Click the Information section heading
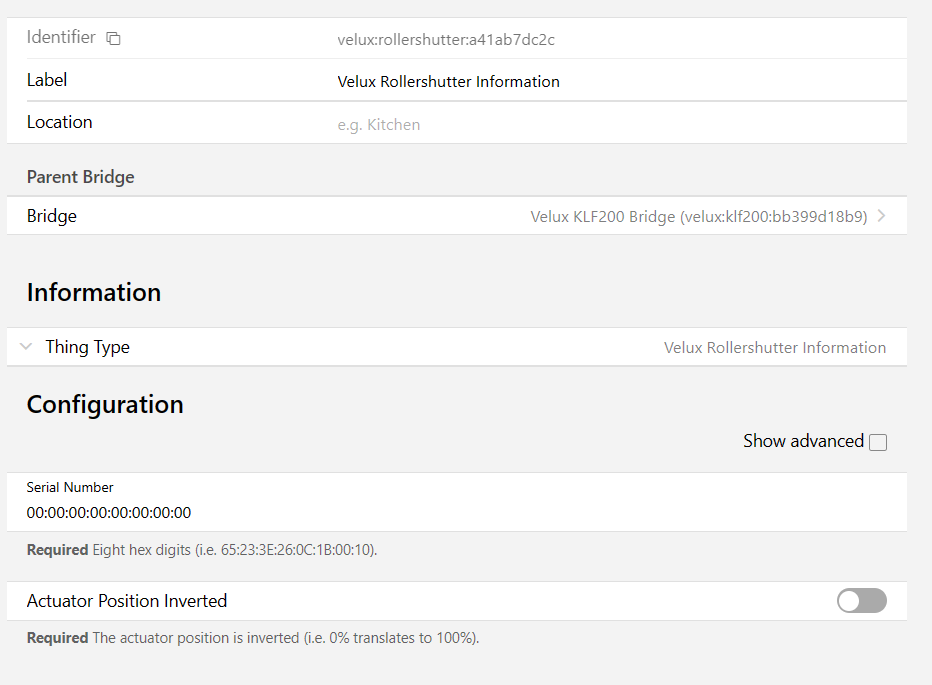The image size is (932, 685). 94,293
